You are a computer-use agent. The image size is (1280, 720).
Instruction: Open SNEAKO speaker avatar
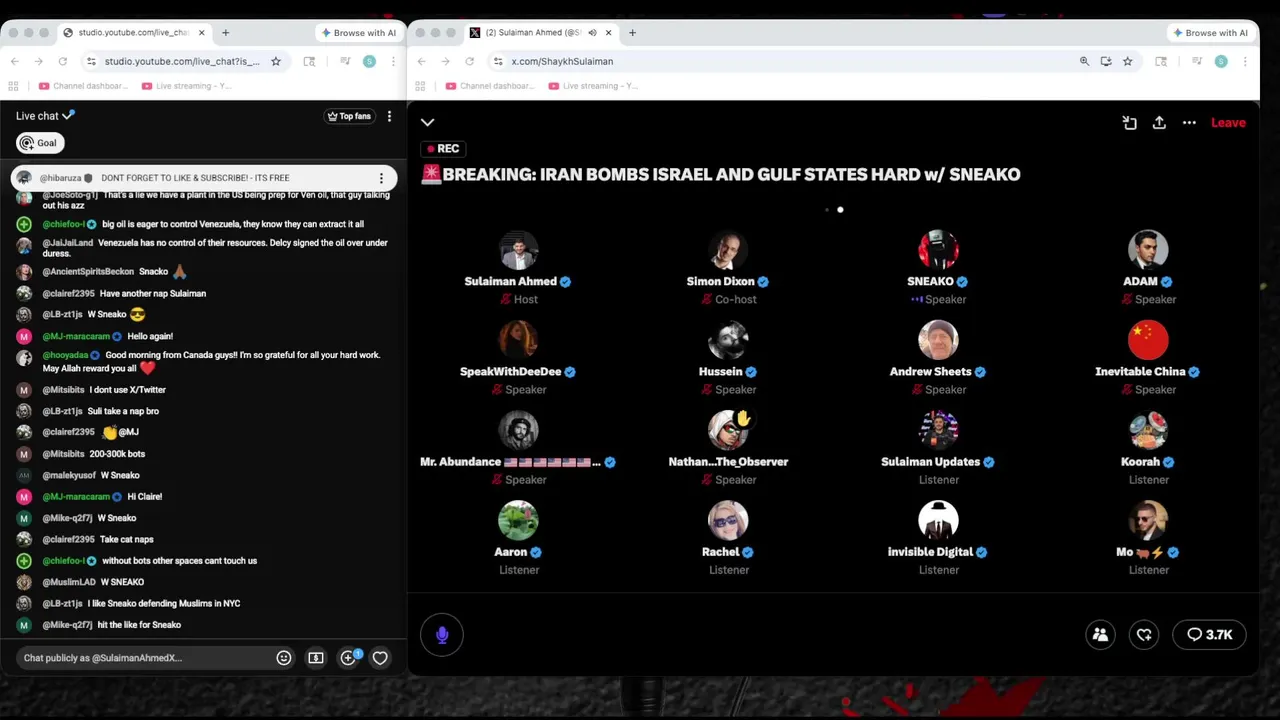[938, 250]
